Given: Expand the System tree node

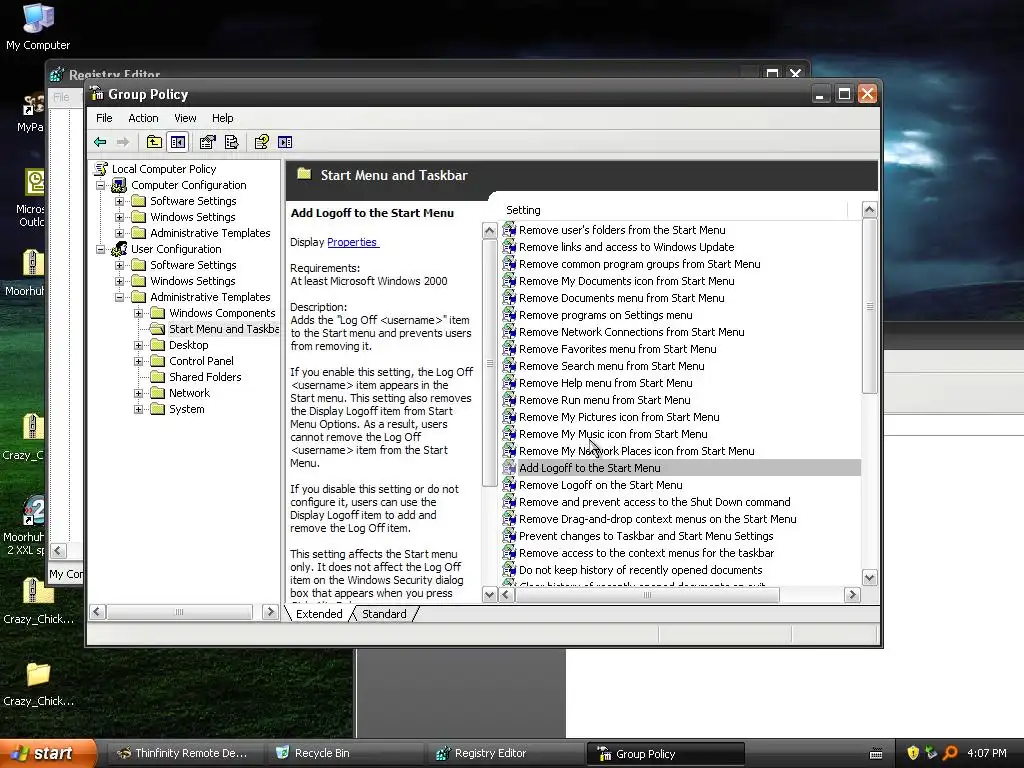Looking at the screenshot, I should (138, 409).
